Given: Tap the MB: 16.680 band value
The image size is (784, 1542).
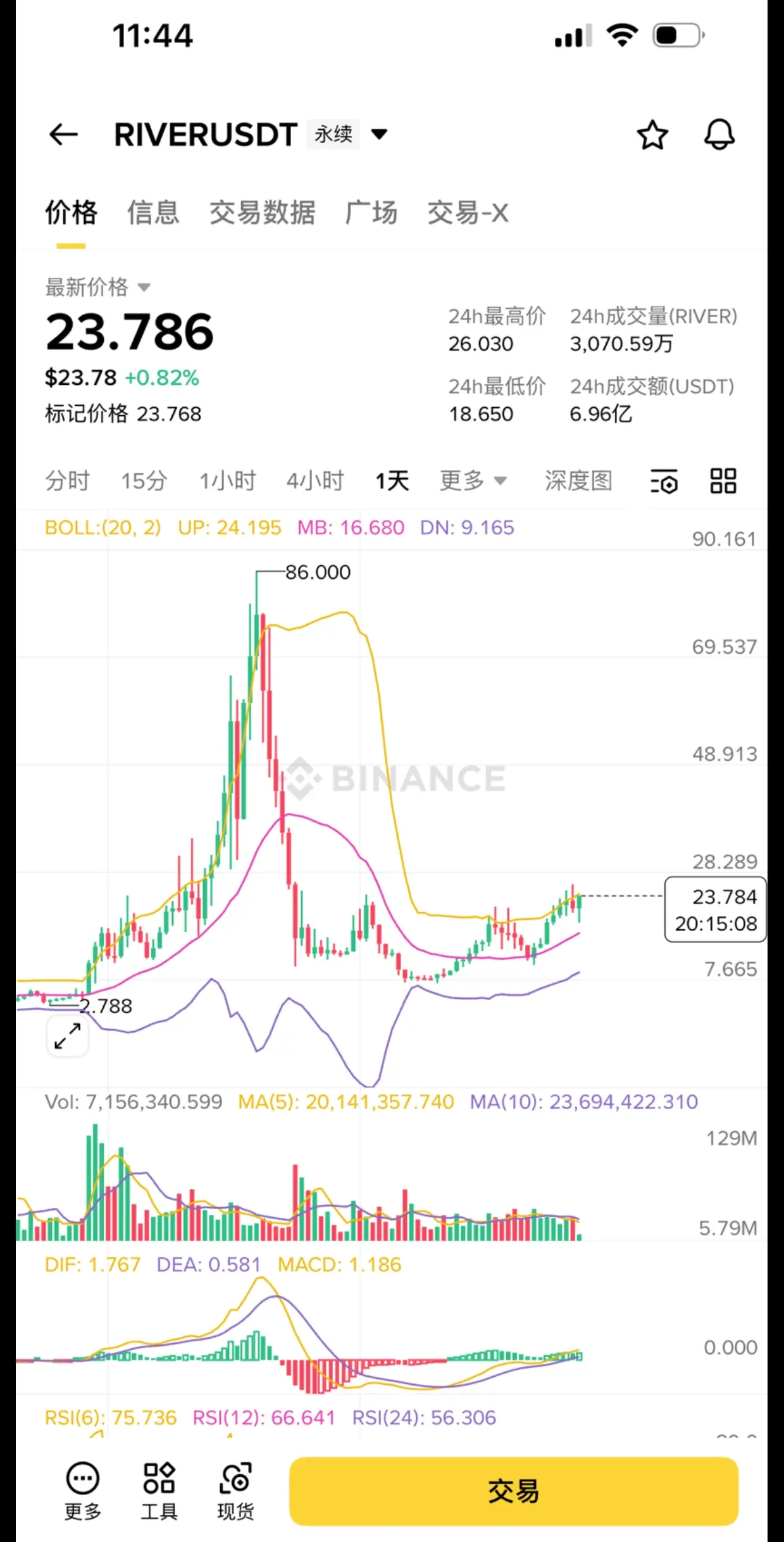Looking at the screenshot, I should (351, 527).
